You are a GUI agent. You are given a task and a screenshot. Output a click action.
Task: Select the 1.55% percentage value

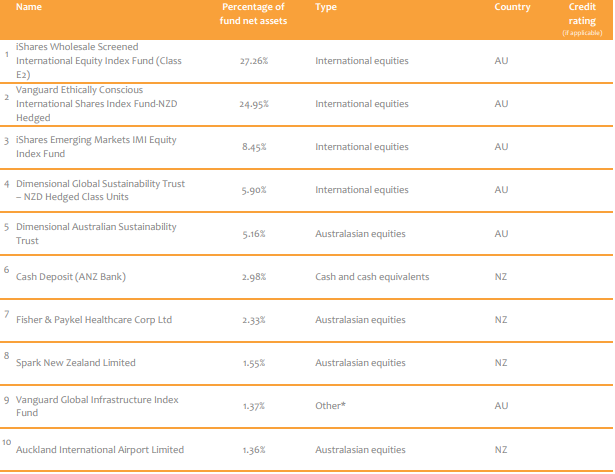(254, 363)
